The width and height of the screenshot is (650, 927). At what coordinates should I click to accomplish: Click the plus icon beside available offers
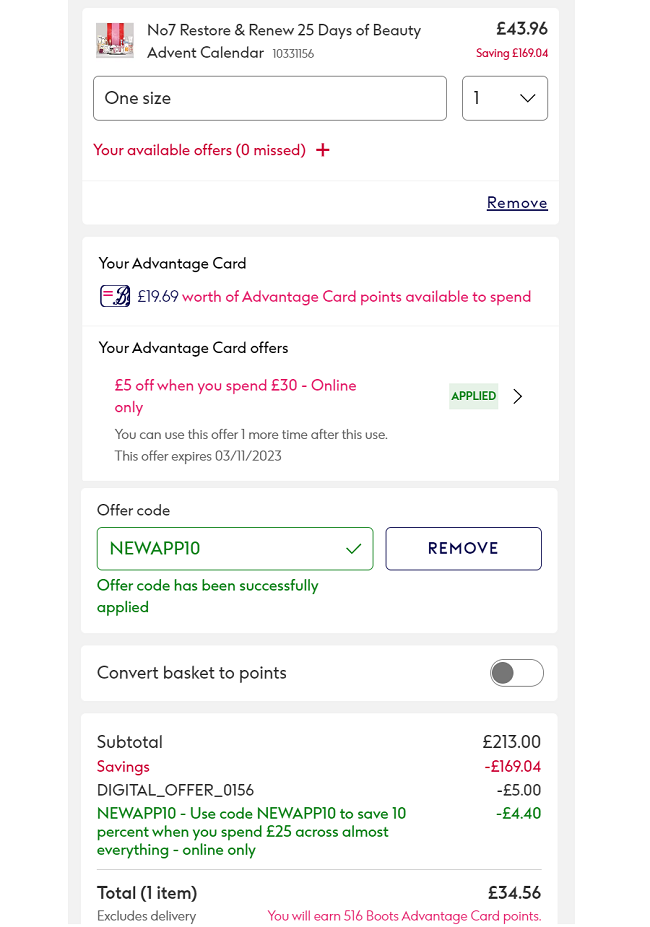(x=322, y=149)
